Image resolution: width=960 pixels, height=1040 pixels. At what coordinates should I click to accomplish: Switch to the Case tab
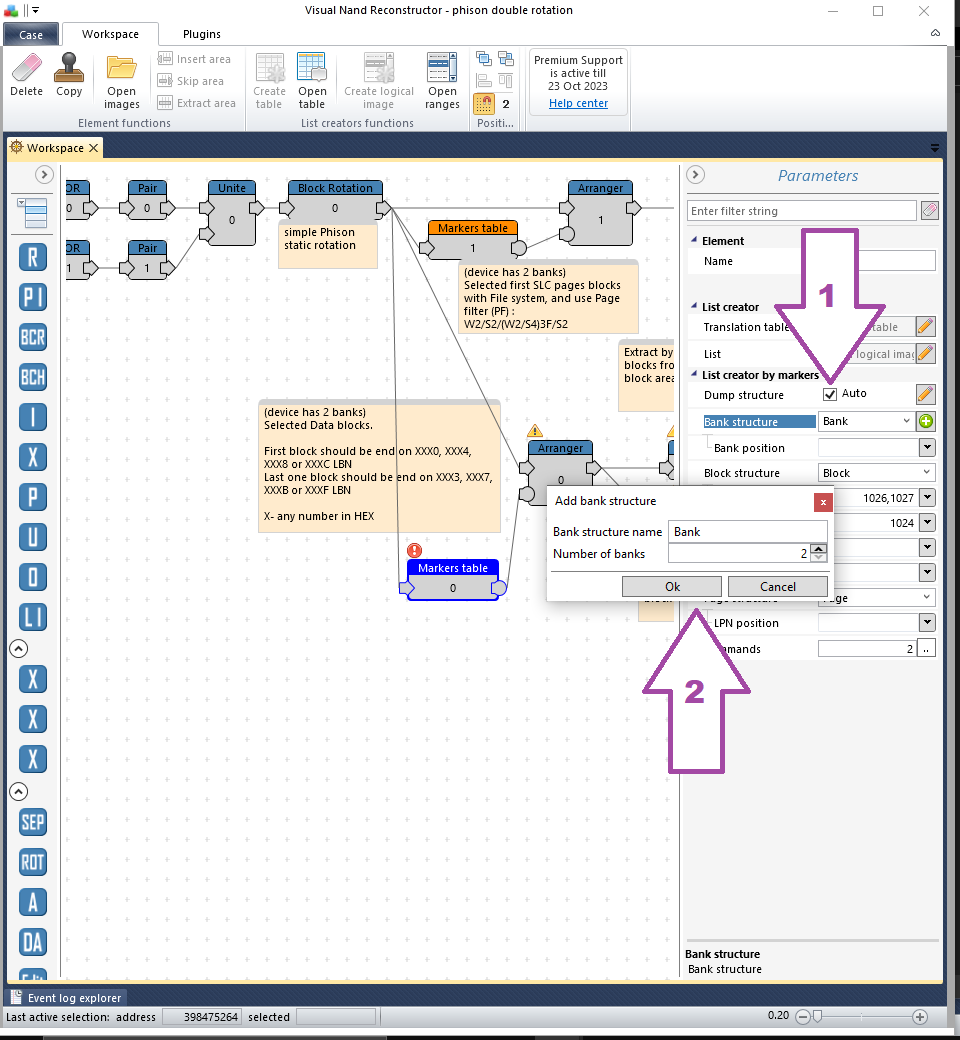(x=31, y=34)
